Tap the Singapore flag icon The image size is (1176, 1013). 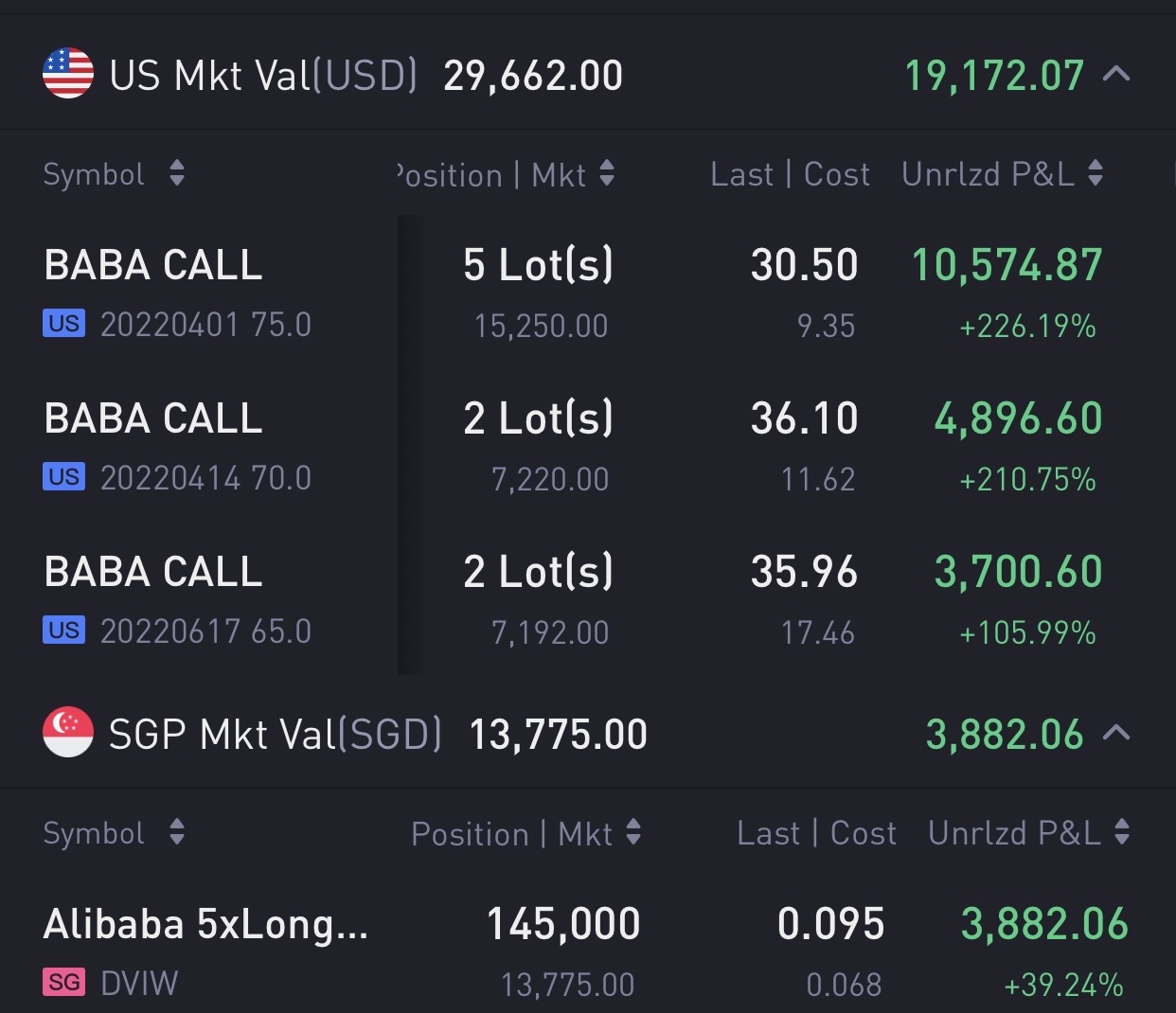[68, 733]
